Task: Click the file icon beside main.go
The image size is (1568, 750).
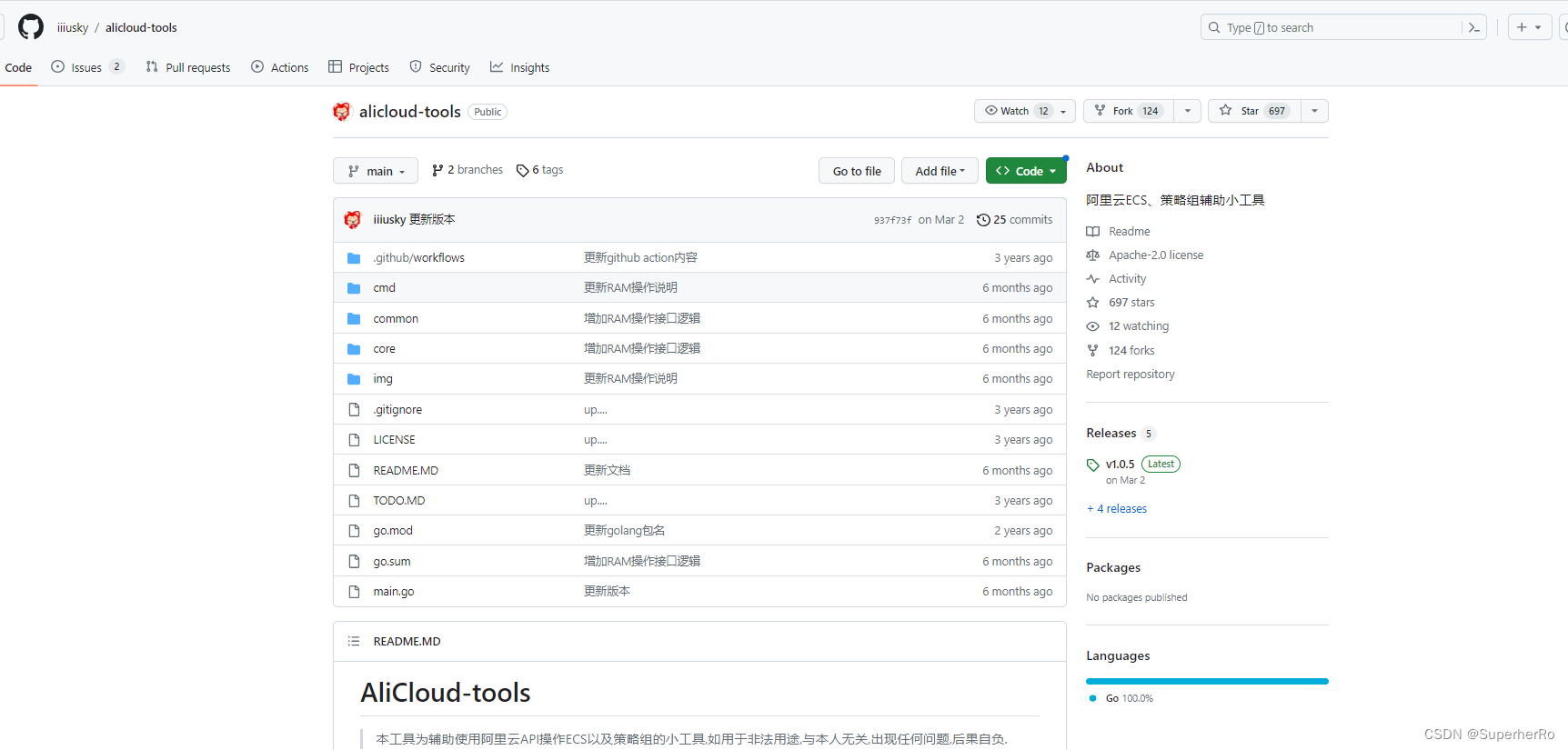Action: click(354, 592)
